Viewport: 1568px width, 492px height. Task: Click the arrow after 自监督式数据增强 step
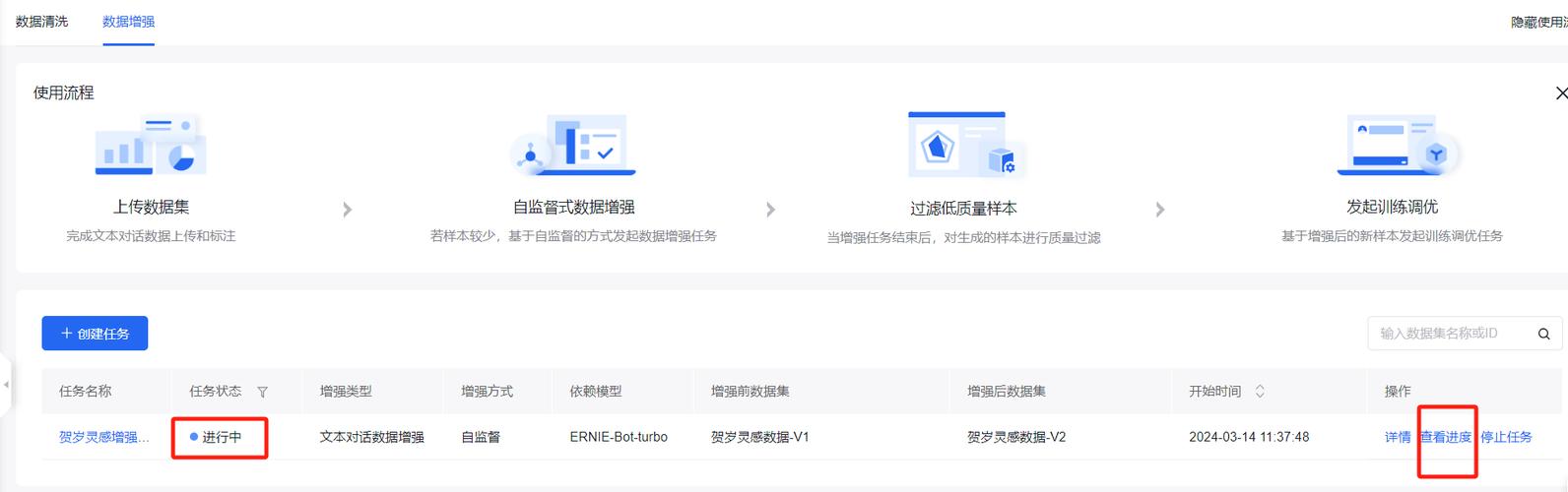point(770,210)
